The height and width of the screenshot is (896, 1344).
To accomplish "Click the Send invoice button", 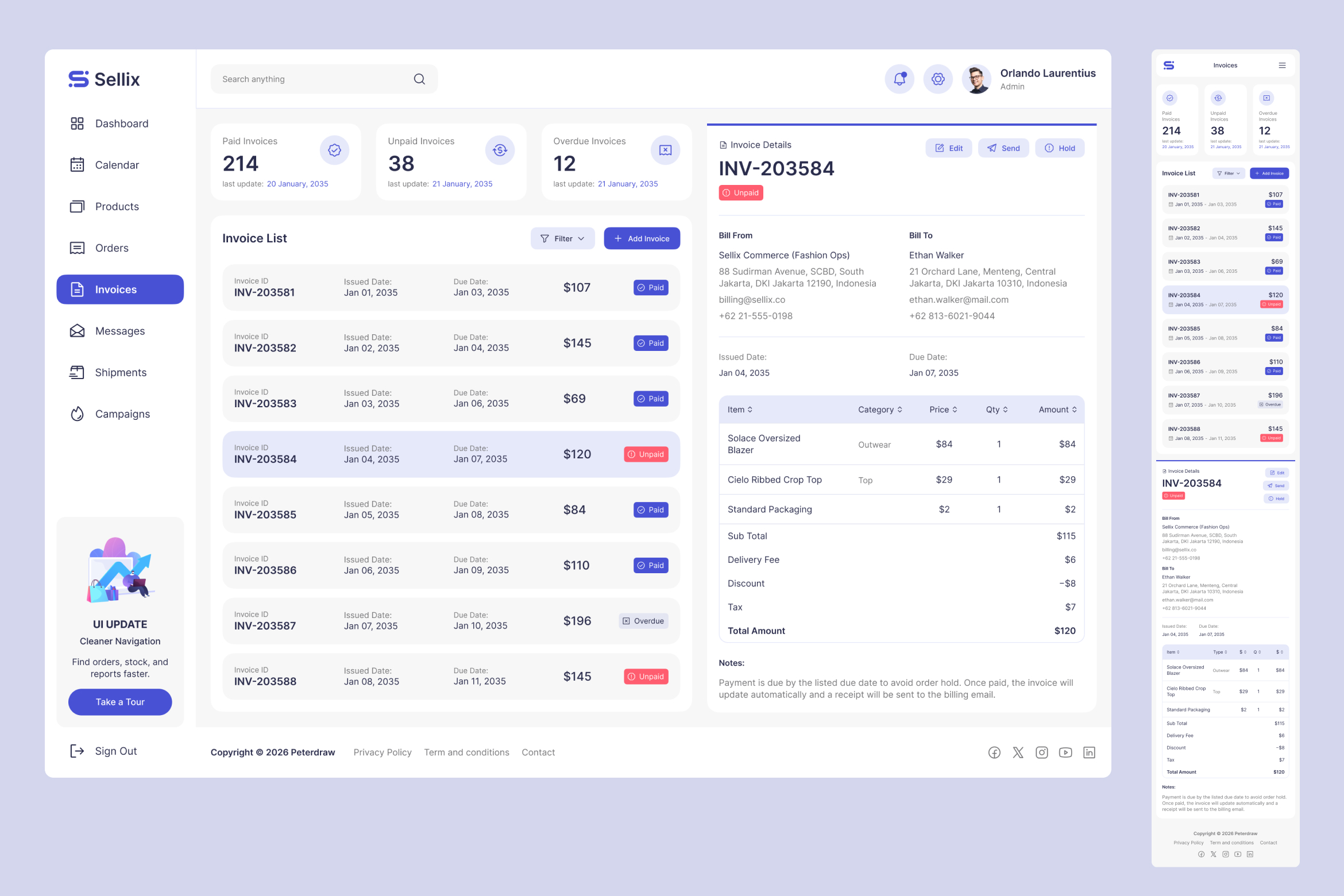I will (x=1003, y=148).
